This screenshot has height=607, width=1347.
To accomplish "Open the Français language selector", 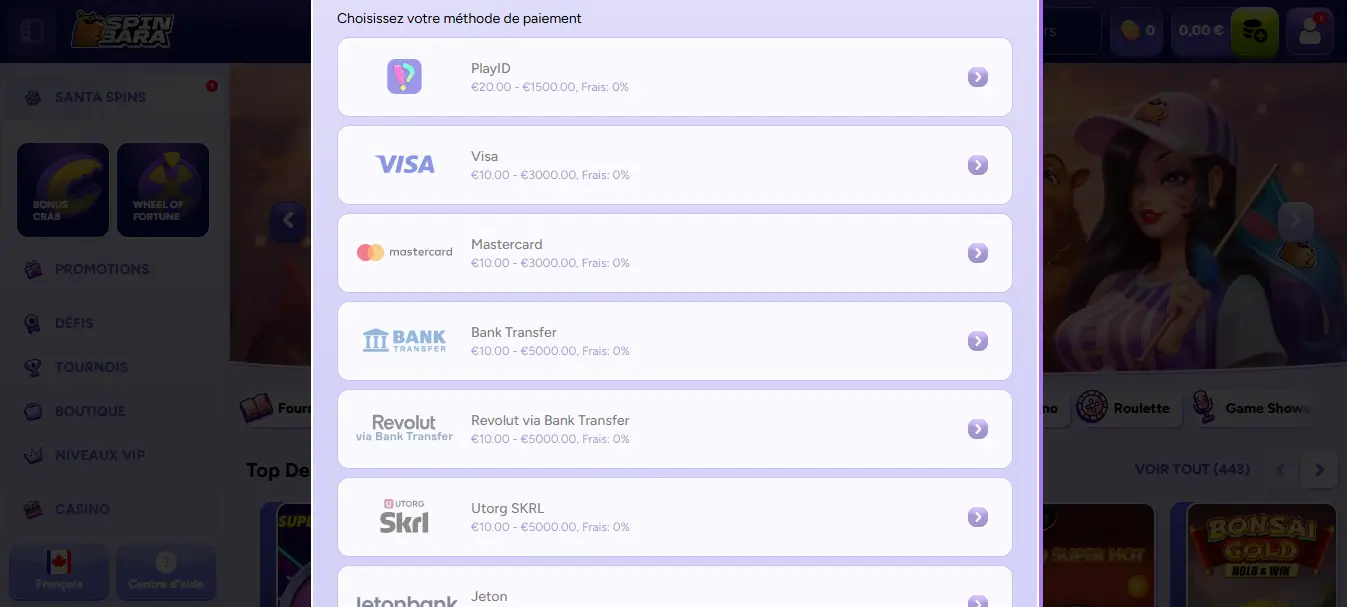I will pyautogui.click(x=59, y=571).
